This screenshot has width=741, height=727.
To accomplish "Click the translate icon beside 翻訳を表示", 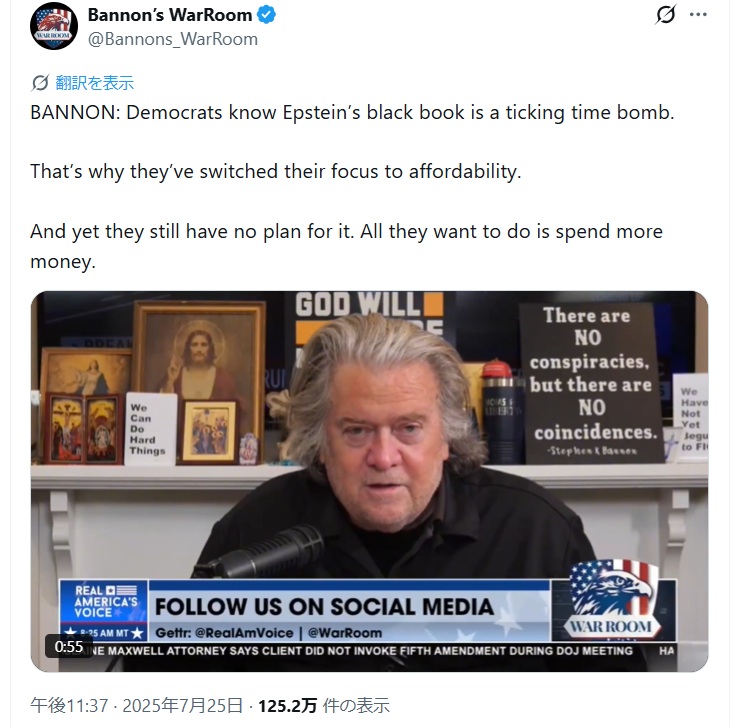I will point(40,82).
